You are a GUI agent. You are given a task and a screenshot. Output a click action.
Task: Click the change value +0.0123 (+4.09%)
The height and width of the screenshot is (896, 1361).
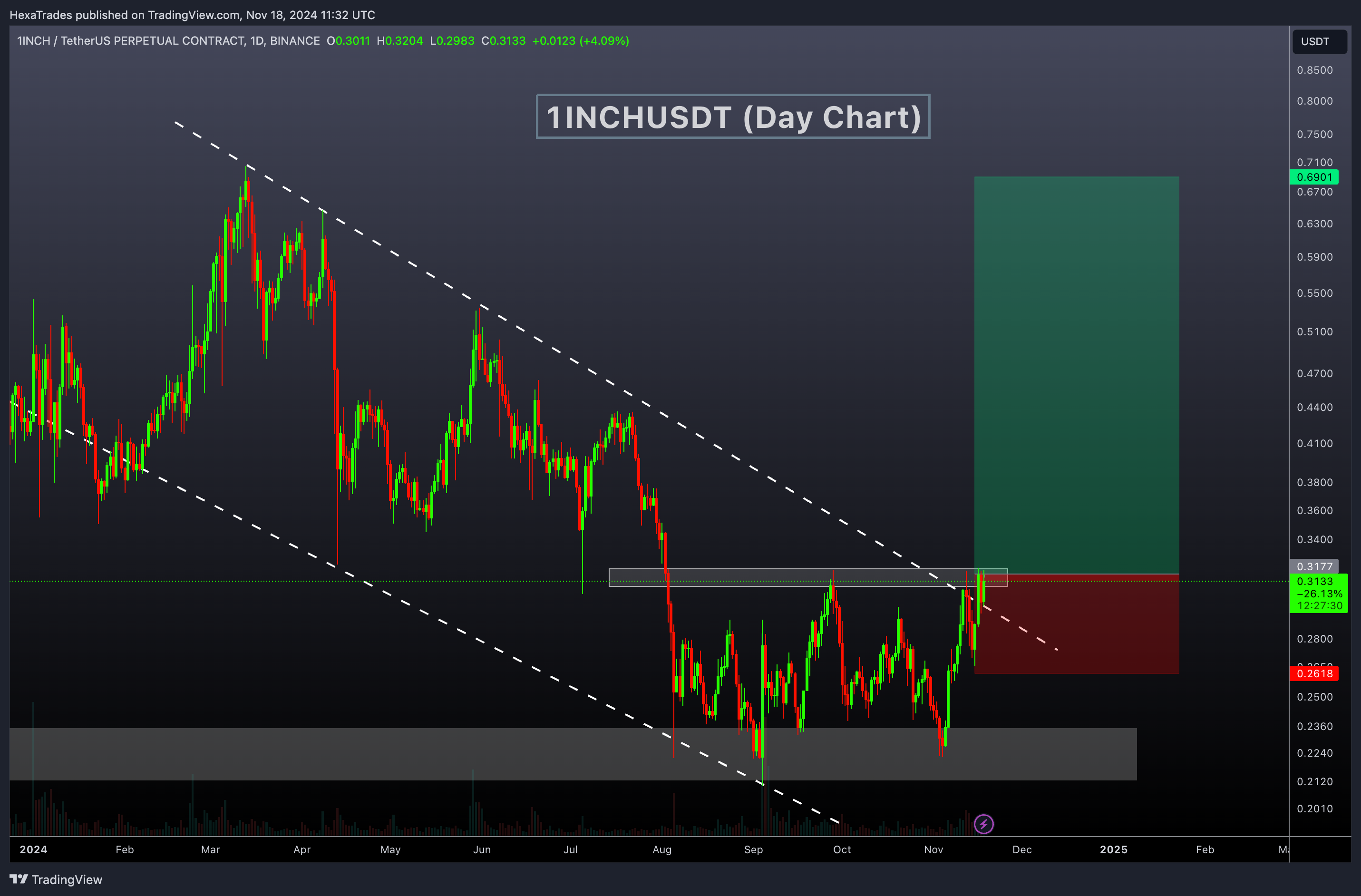click(581, 40)
